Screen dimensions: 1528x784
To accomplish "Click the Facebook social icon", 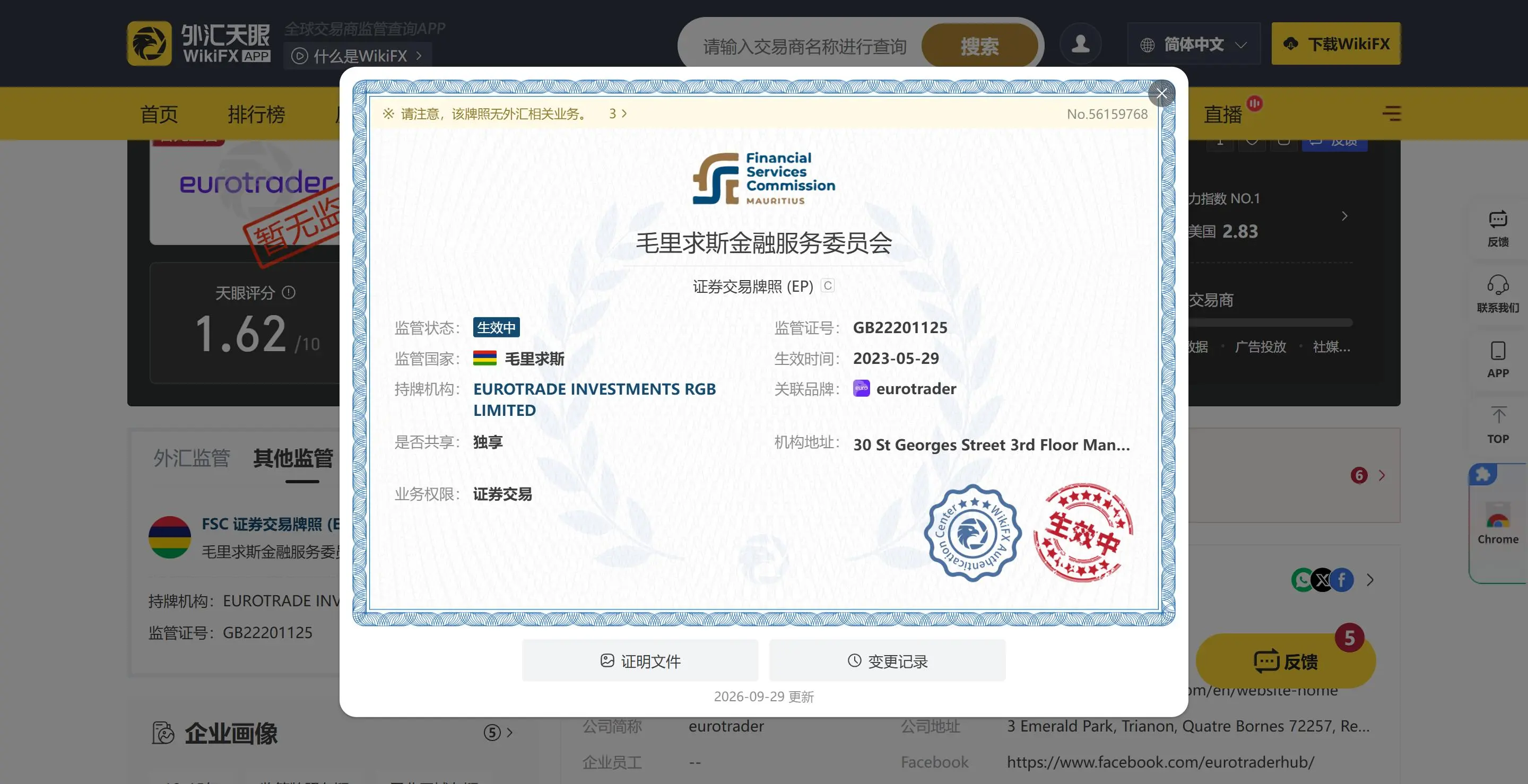I will pos(1342,580).
